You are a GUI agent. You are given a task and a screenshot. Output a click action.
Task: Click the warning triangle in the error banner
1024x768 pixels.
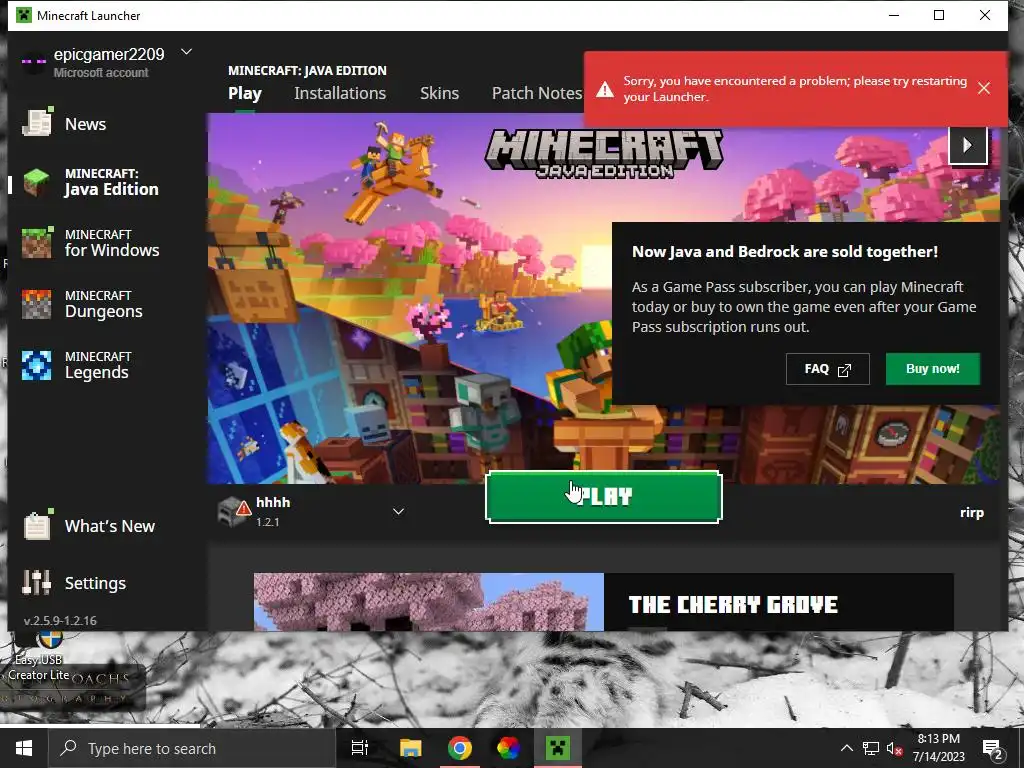605,89
